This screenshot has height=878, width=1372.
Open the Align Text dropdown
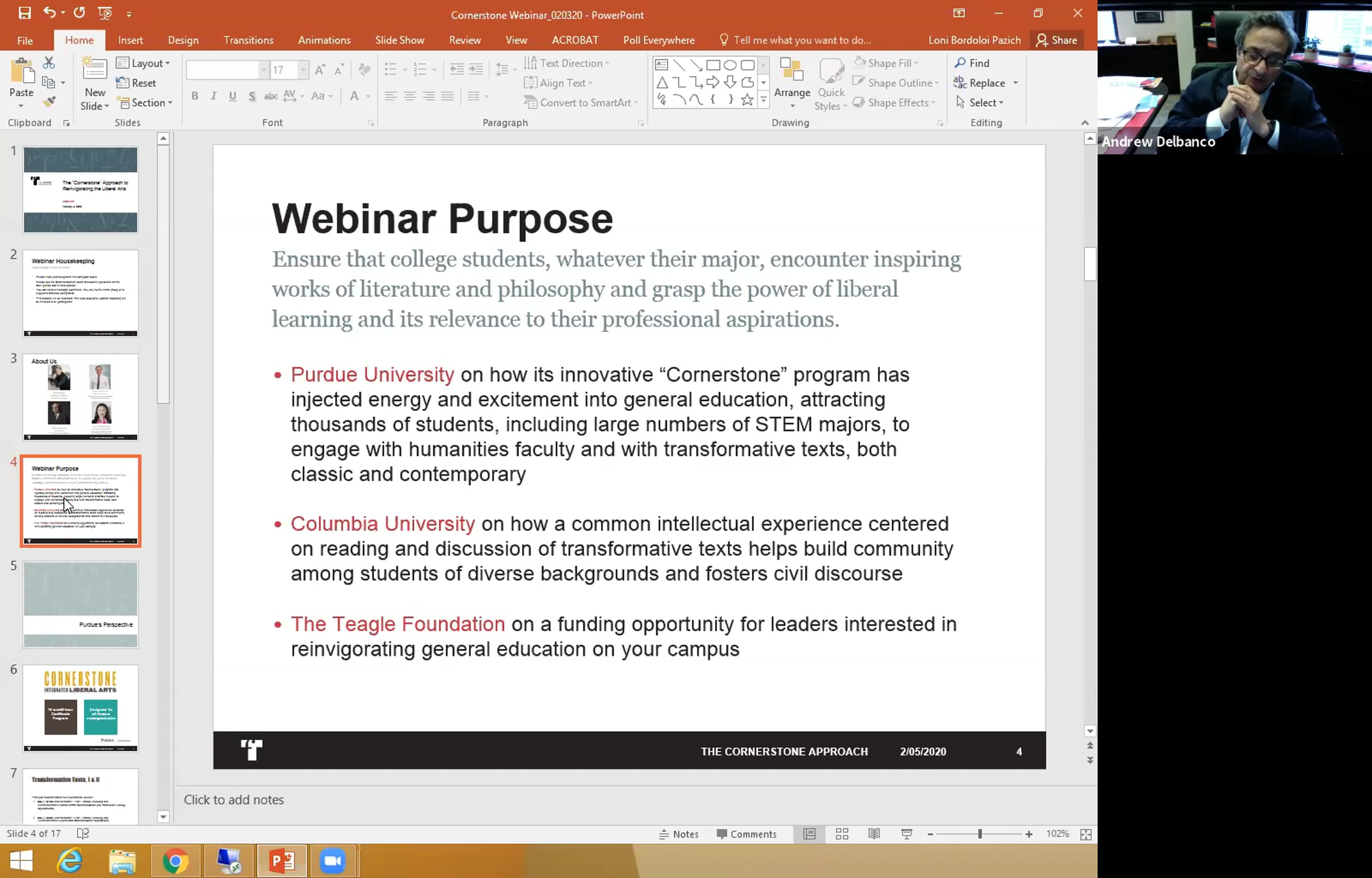pos(559,83)
